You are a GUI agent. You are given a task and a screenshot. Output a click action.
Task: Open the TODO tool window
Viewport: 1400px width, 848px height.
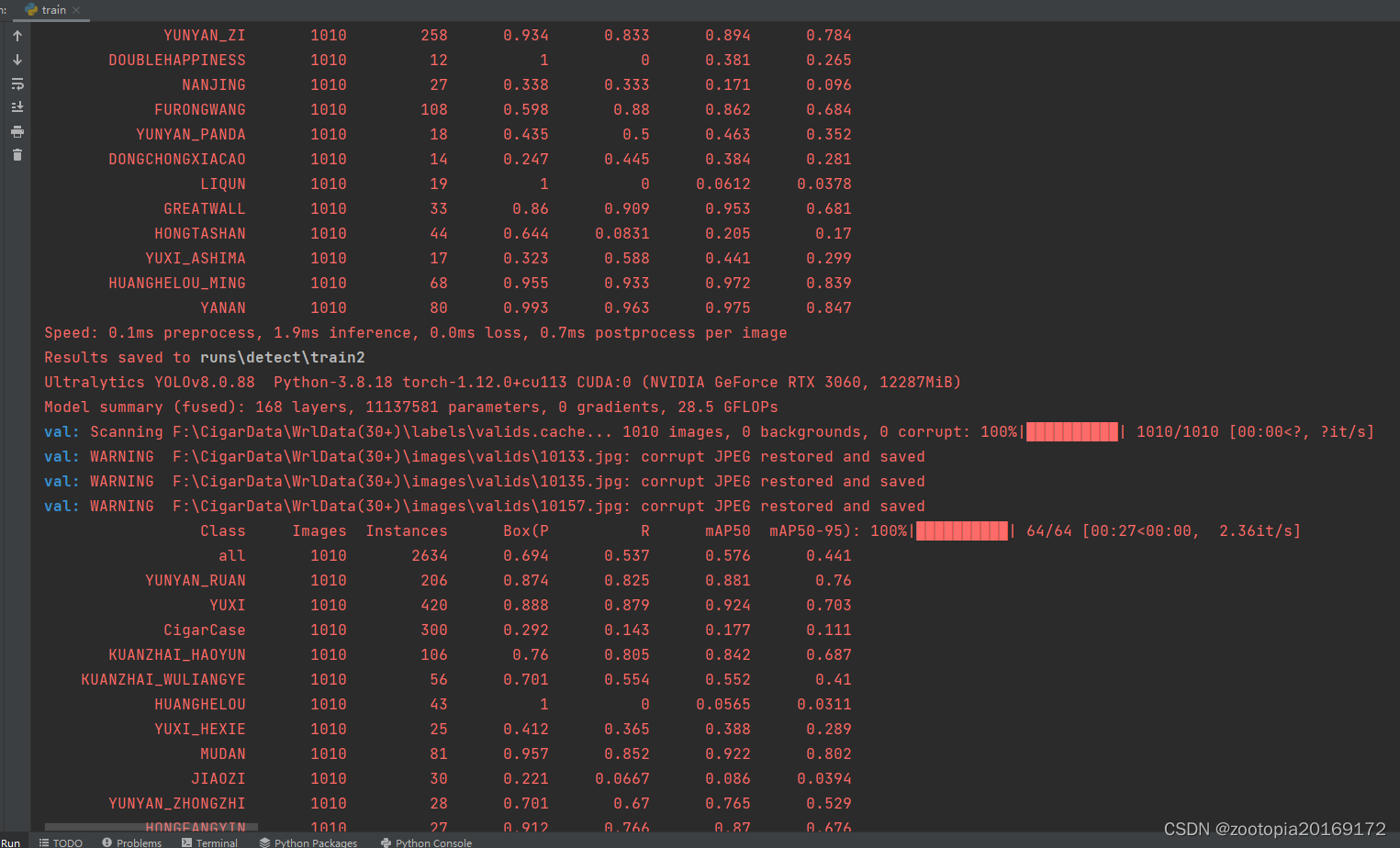pos(61,842)
